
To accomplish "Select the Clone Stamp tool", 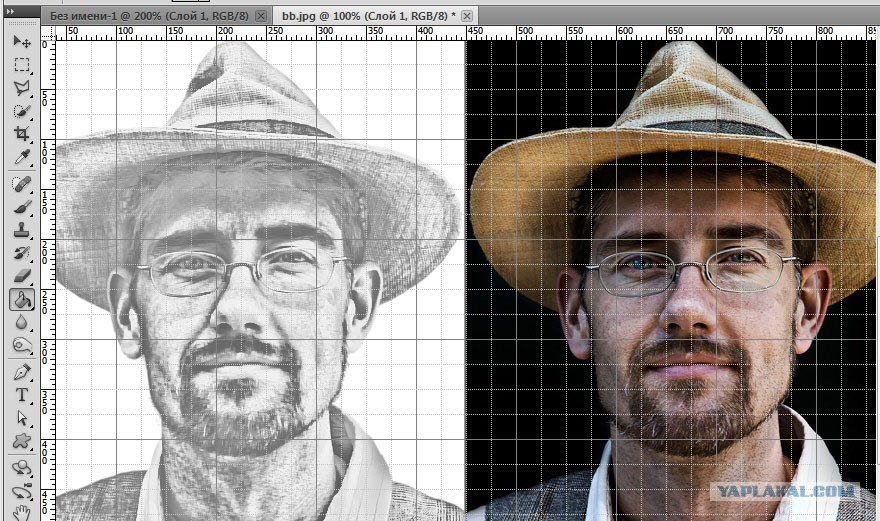I will [22, 230].
